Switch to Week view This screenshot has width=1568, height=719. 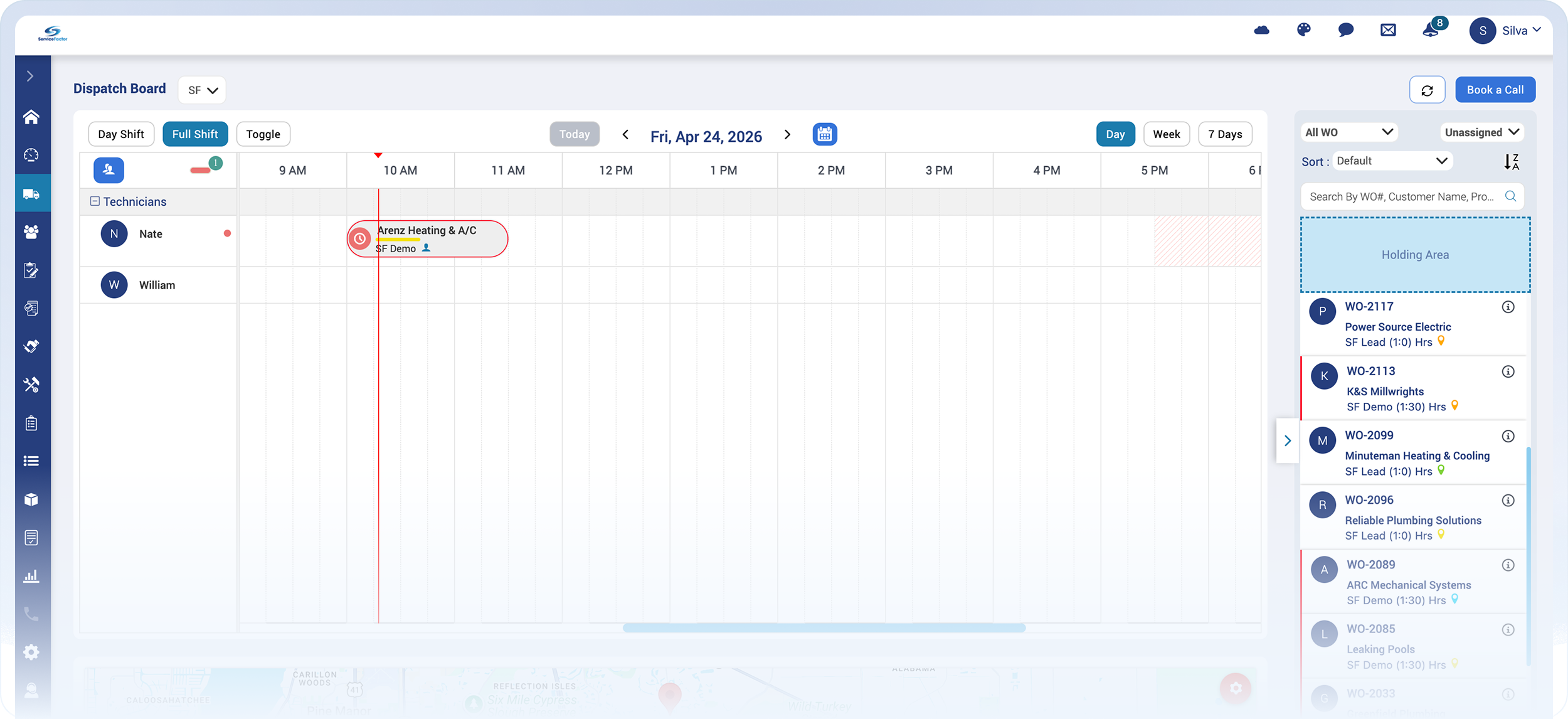[x=1167, y=134]
